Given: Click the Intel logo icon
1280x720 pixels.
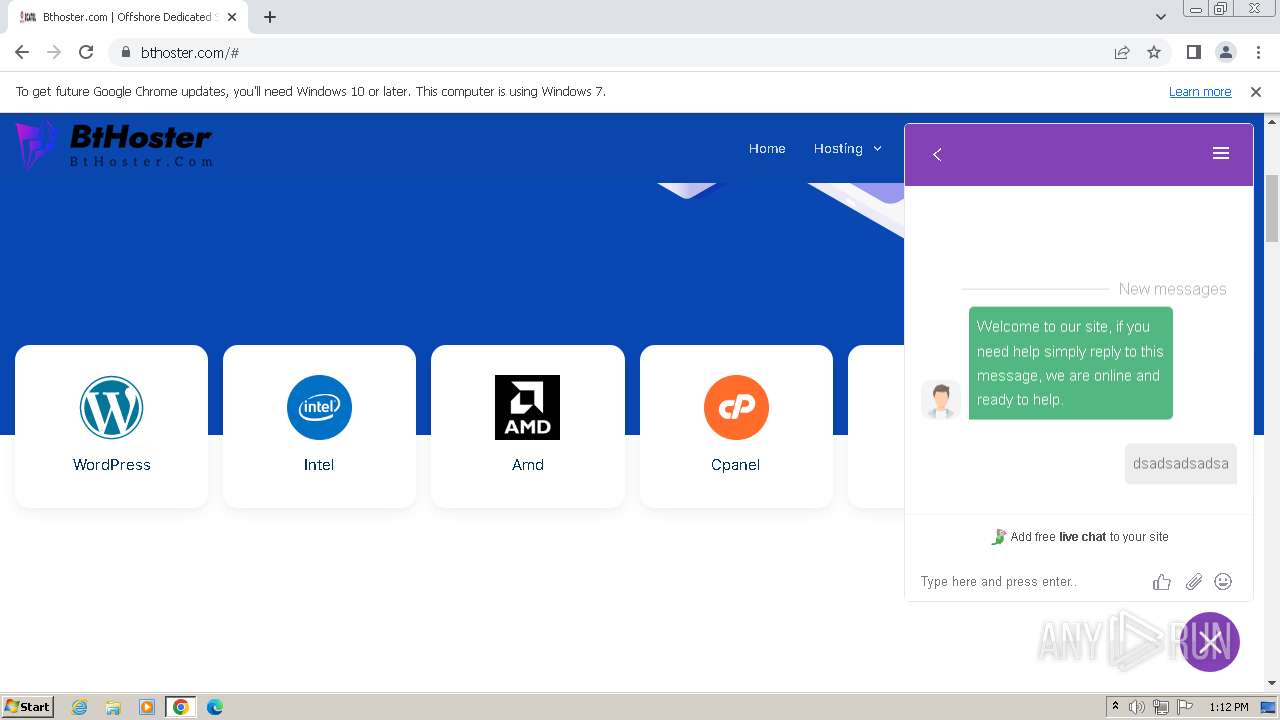Looking at the screenshot, I should pyautogui.click(x=319, y=407).
